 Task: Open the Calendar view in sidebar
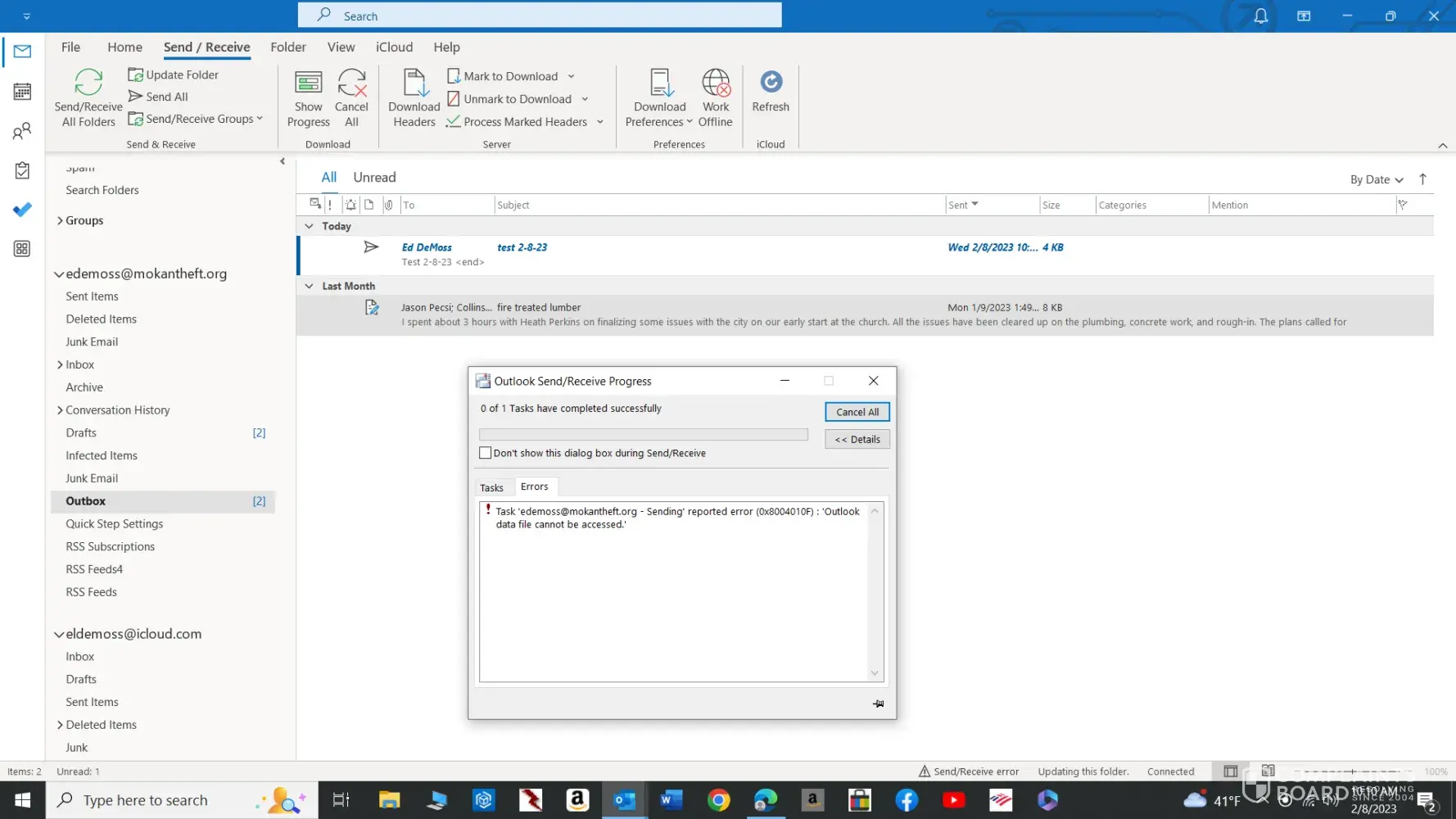[x=22, y=92]
